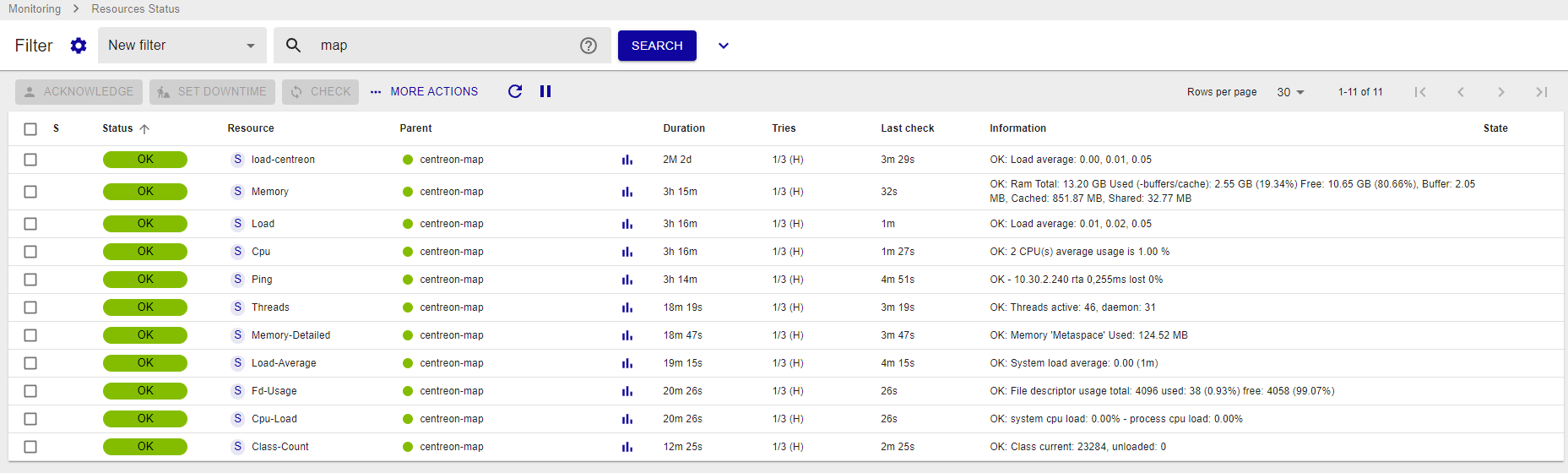1568x473 pixels.
Task: Refresh the resources list
Action: coord(515,91)
